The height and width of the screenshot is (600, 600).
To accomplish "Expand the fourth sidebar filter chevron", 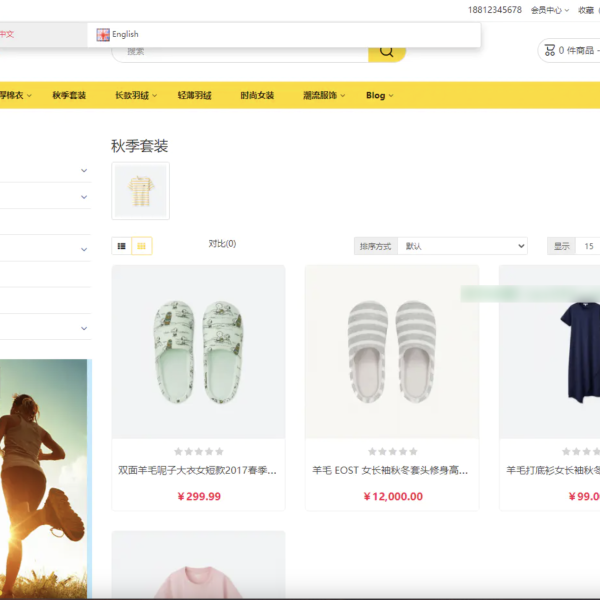I will pos(84,328).
